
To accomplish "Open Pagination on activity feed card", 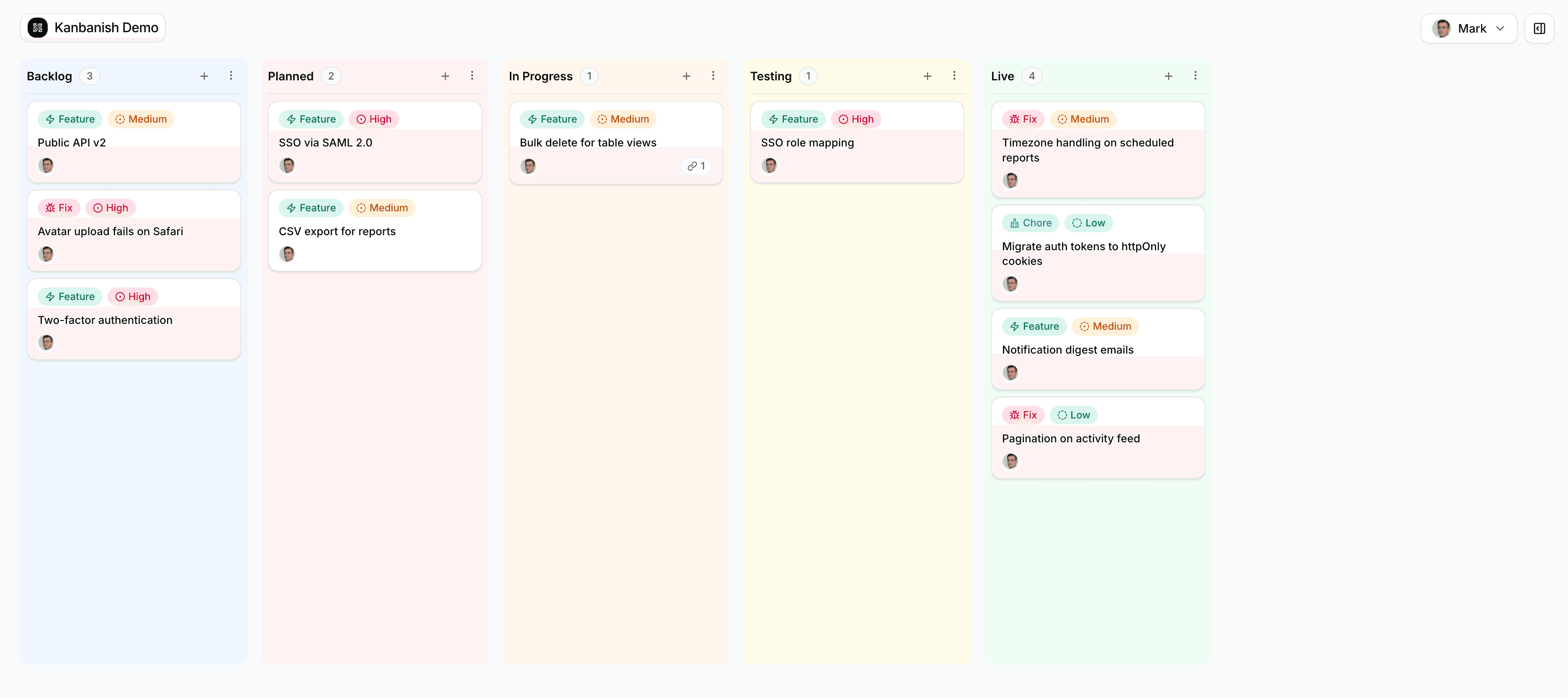I will pyautogui.click(x=1098, y=438).
